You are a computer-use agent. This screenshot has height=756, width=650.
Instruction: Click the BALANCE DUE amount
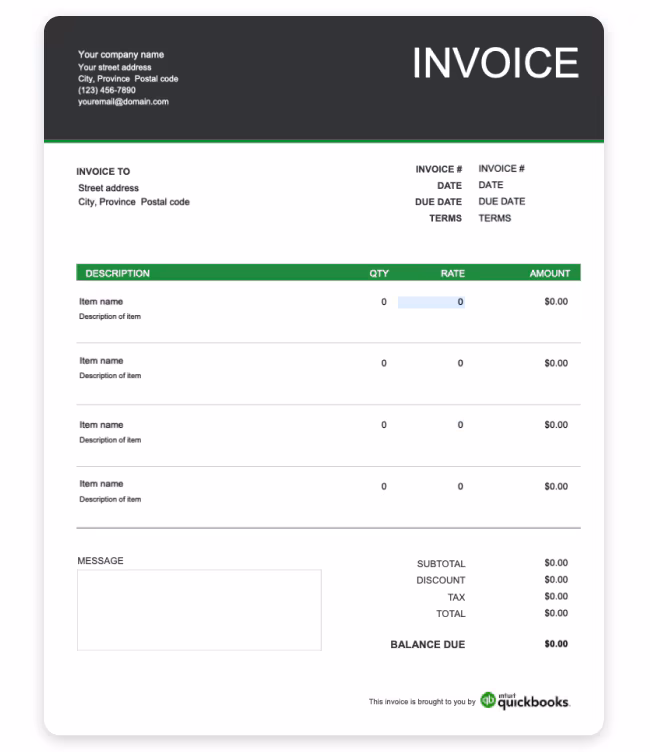coord(556,644)
